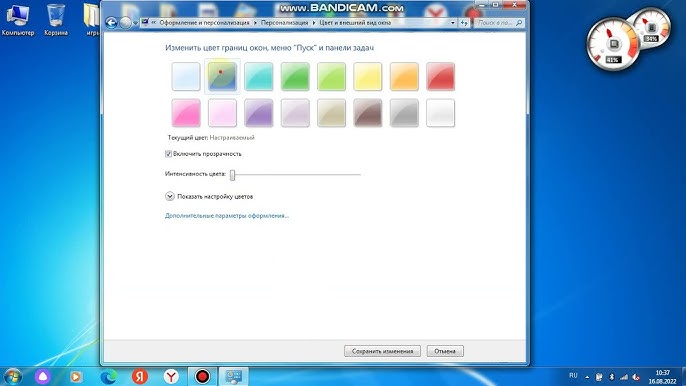The width and height of the screenshot is (686, 386).
Task: Click the Personalization window taskbar button
Action: [234, 376]
